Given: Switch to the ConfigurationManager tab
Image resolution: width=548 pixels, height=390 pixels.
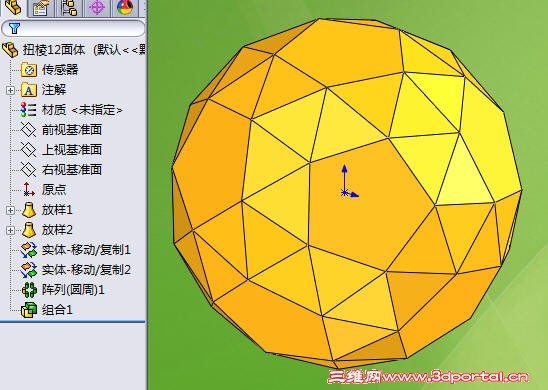Looking at the screenshot, I should (69, 8).
